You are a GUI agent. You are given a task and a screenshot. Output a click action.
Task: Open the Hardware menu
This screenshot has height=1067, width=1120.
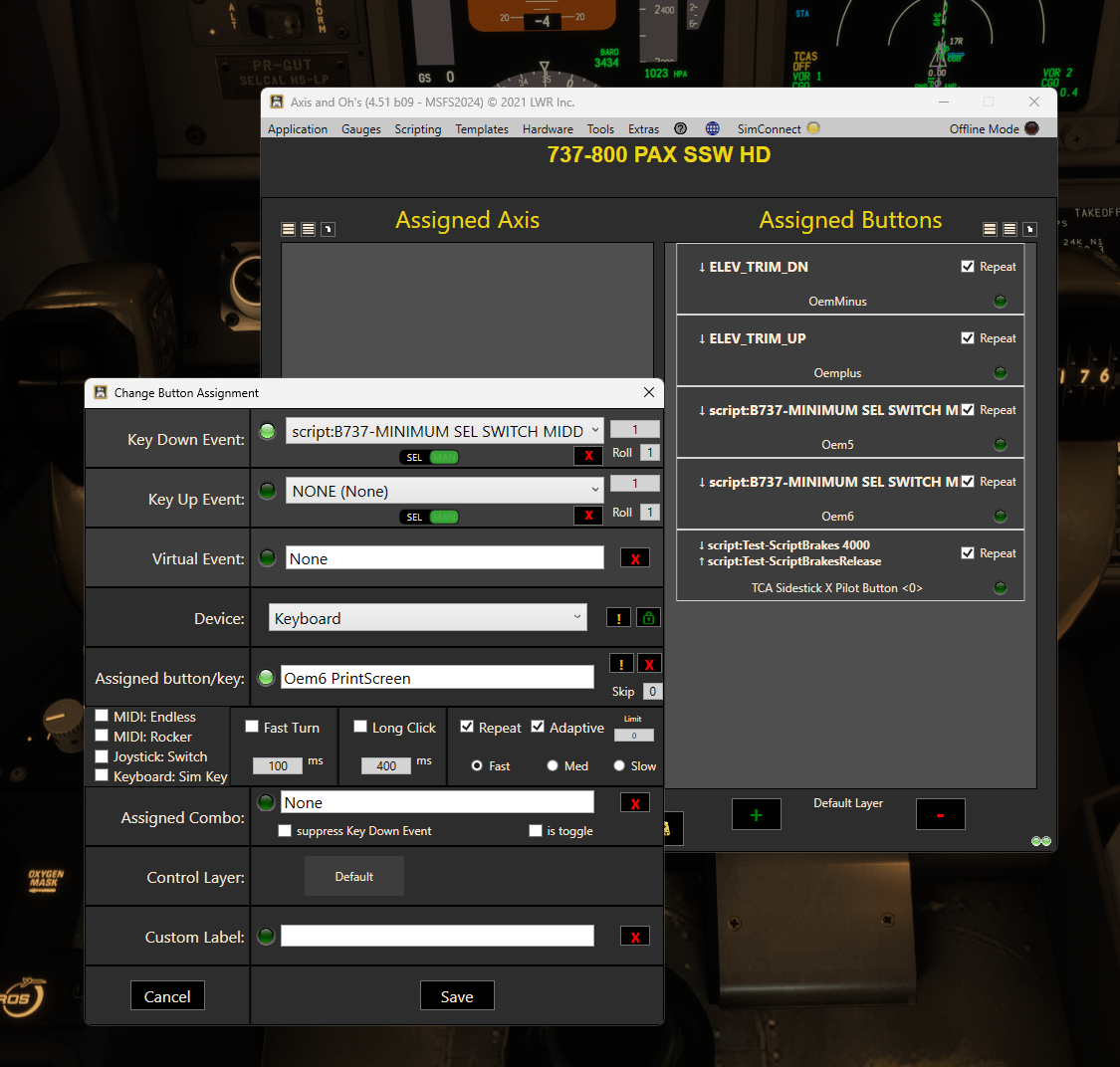pyautogui.click(x=548, y=129)
